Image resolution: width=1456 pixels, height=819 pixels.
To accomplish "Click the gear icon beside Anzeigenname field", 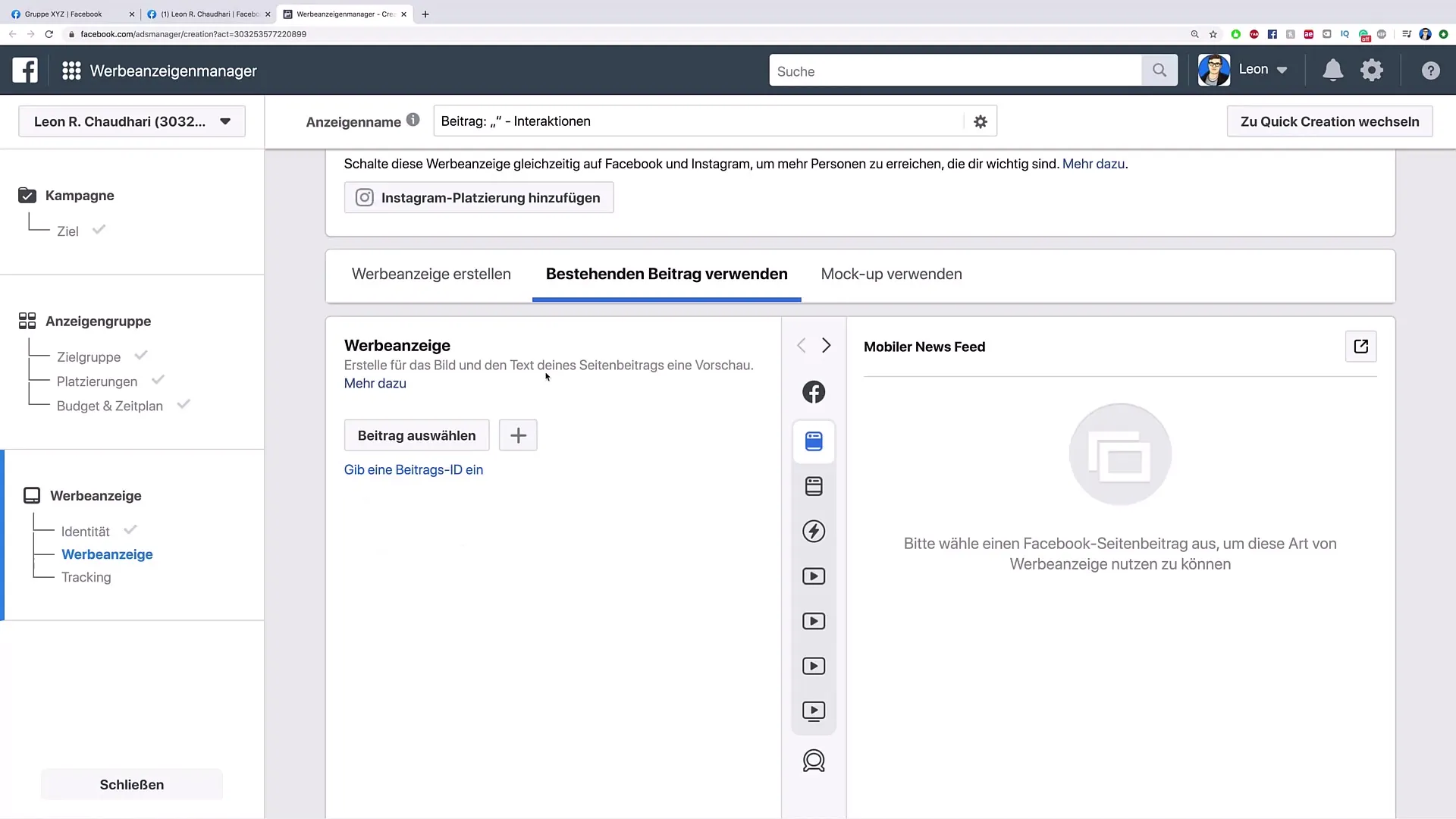I will point(981,121).
